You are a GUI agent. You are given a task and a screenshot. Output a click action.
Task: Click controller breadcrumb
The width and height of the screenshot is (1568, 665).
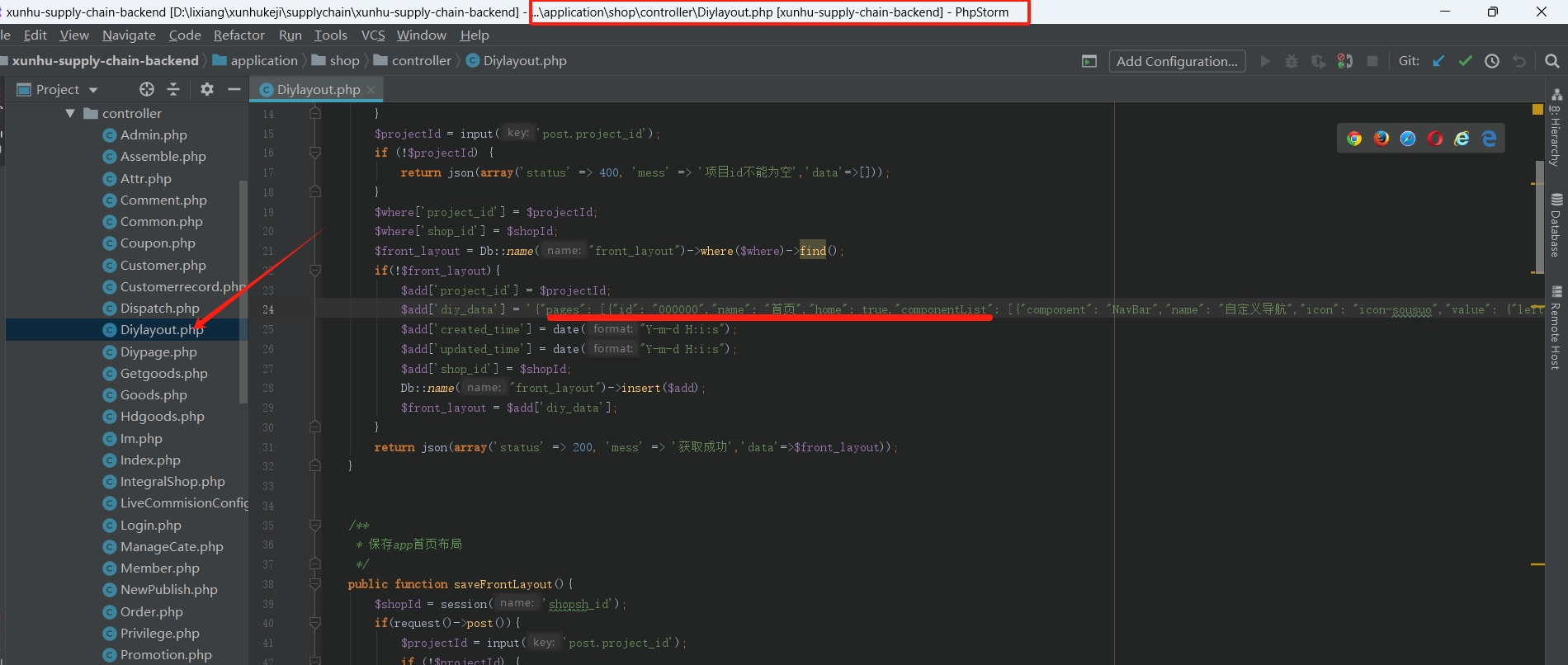coord(413,61)
